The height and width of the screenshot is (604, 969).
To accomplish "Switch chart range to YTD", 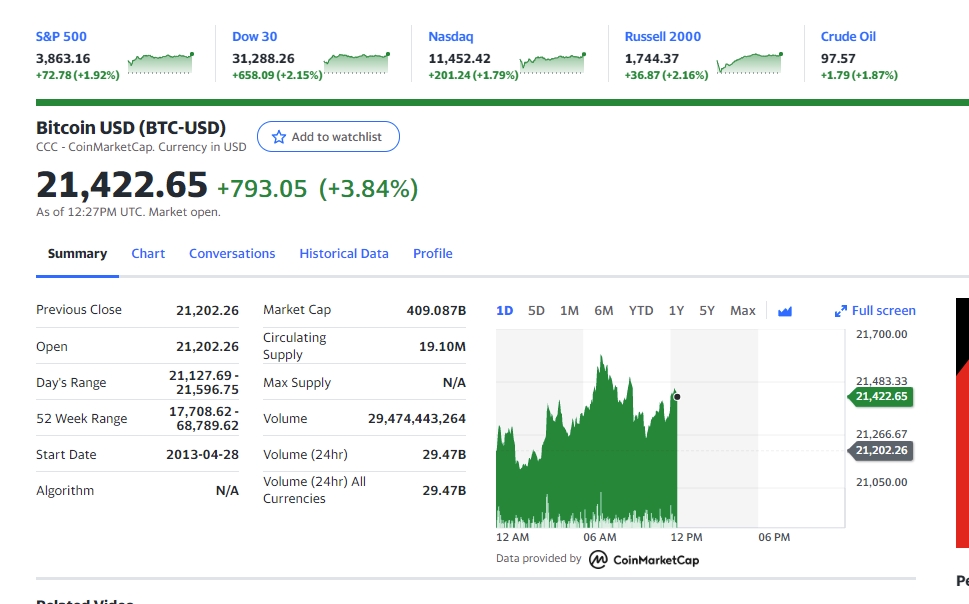I will pyautogui.click(x=641, y=310).
